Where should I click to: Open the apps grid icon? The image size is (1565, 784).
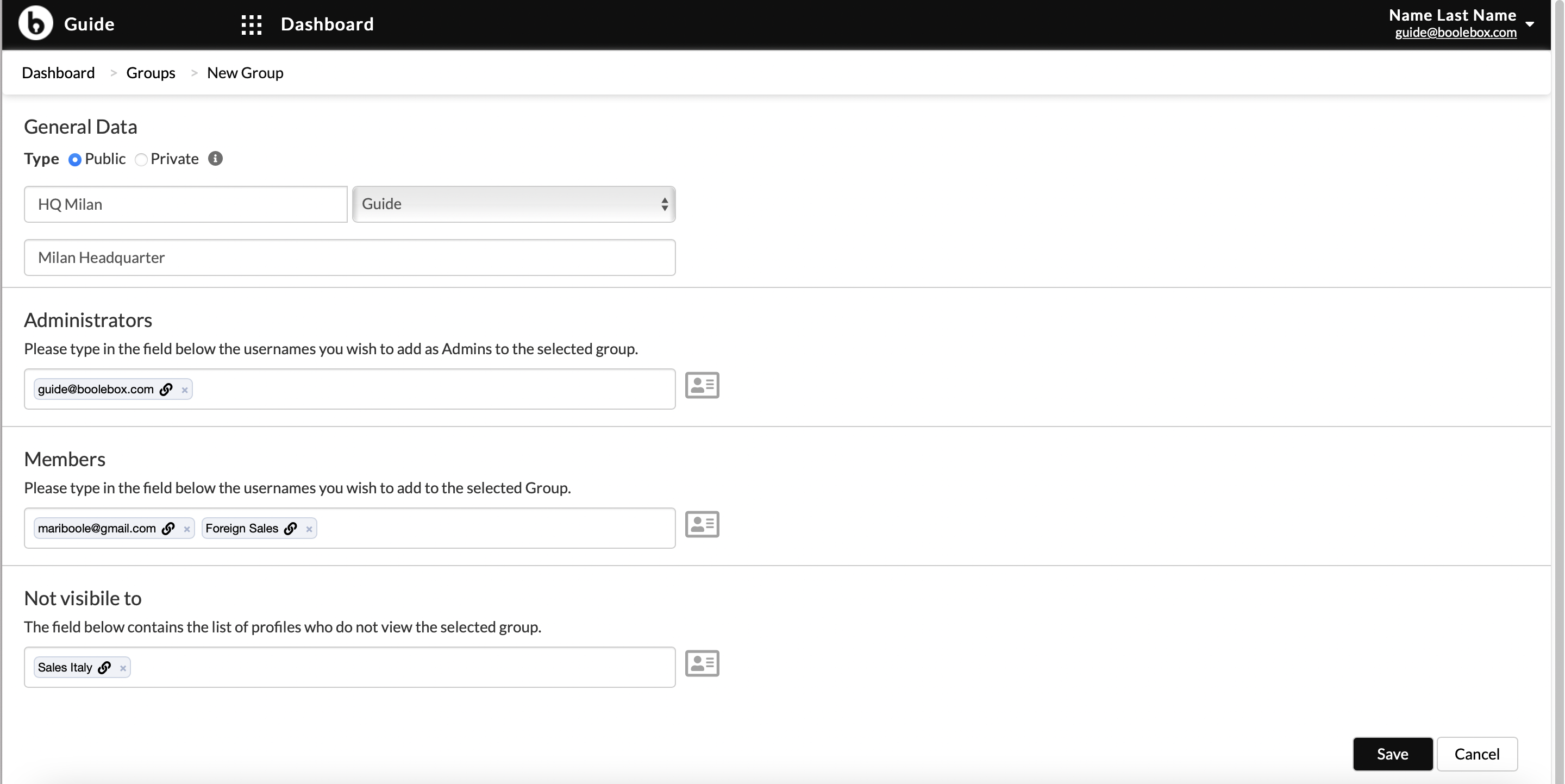click(x=251, y=24)
